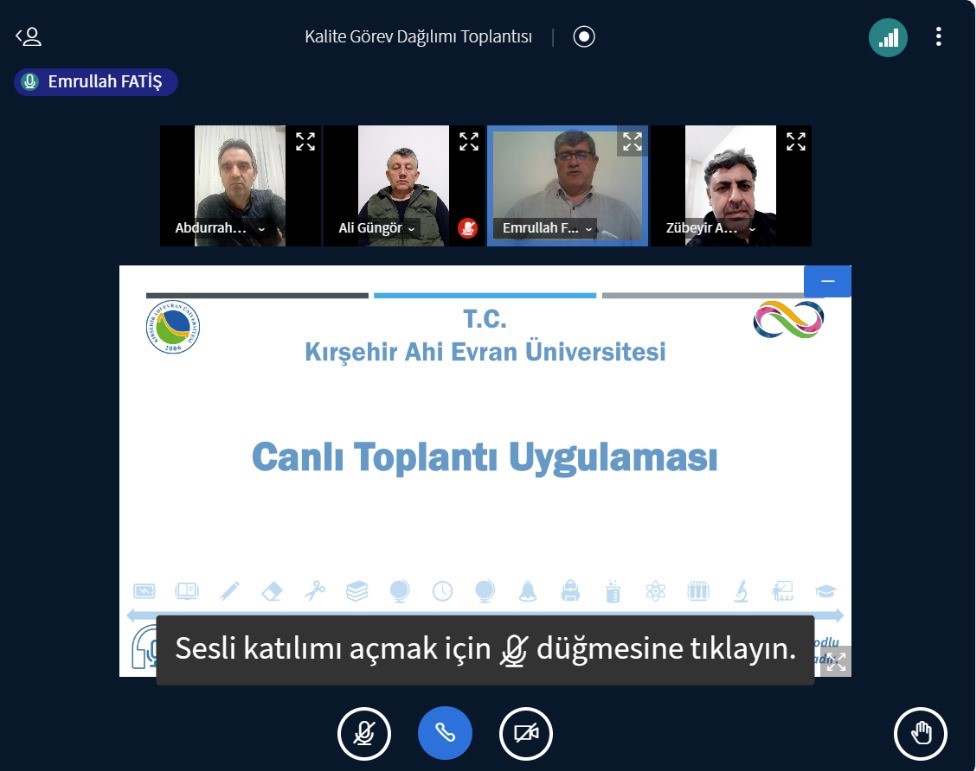Viewport: 976px width, 771px height.
Task: Open the participants list panel icon
Action: pyautogui.click(x=29, y=37)
